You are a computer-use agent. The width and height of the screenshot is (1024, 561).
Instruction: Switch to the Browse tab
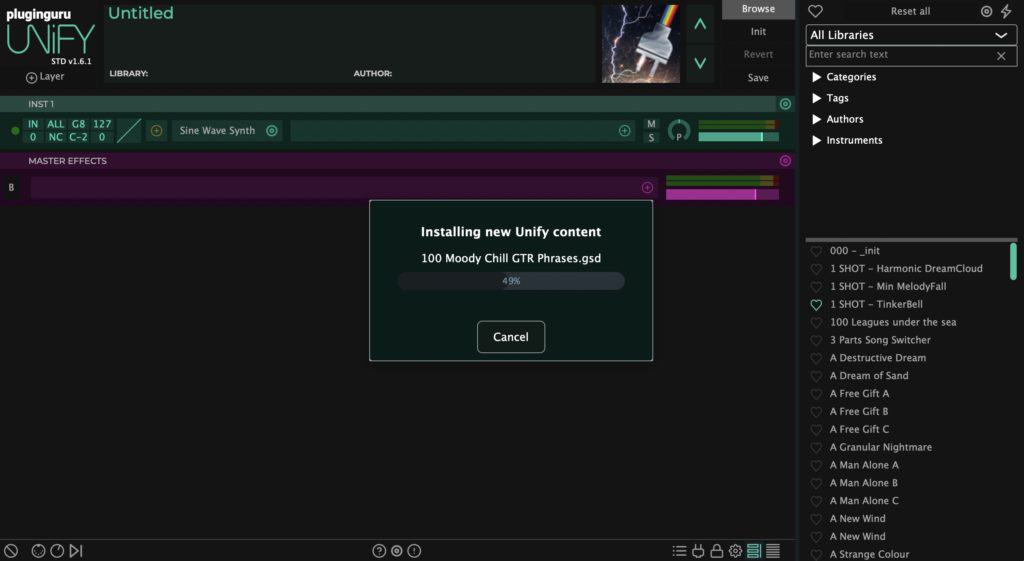click(x=758, y=9)
